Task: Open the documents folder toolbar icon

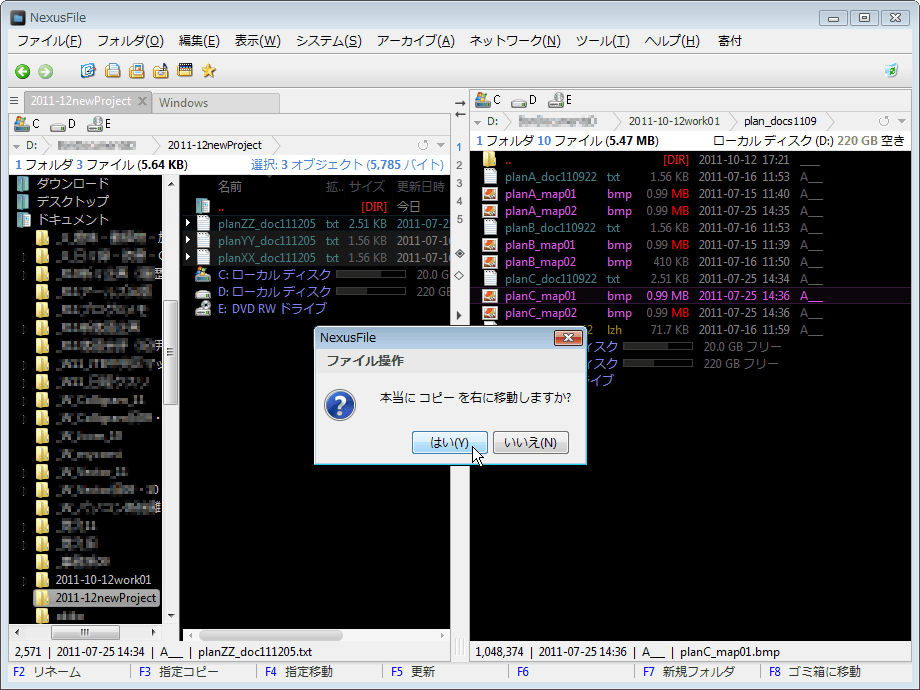Action: click(112, 71)
